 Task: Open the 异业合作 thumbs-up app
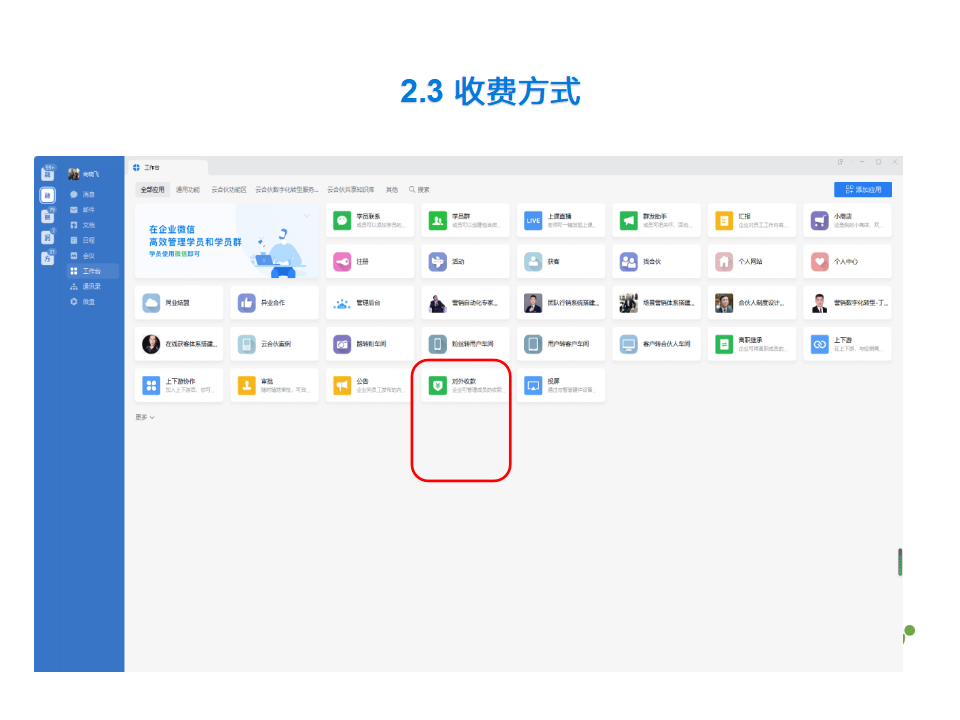tap(274, 302)
